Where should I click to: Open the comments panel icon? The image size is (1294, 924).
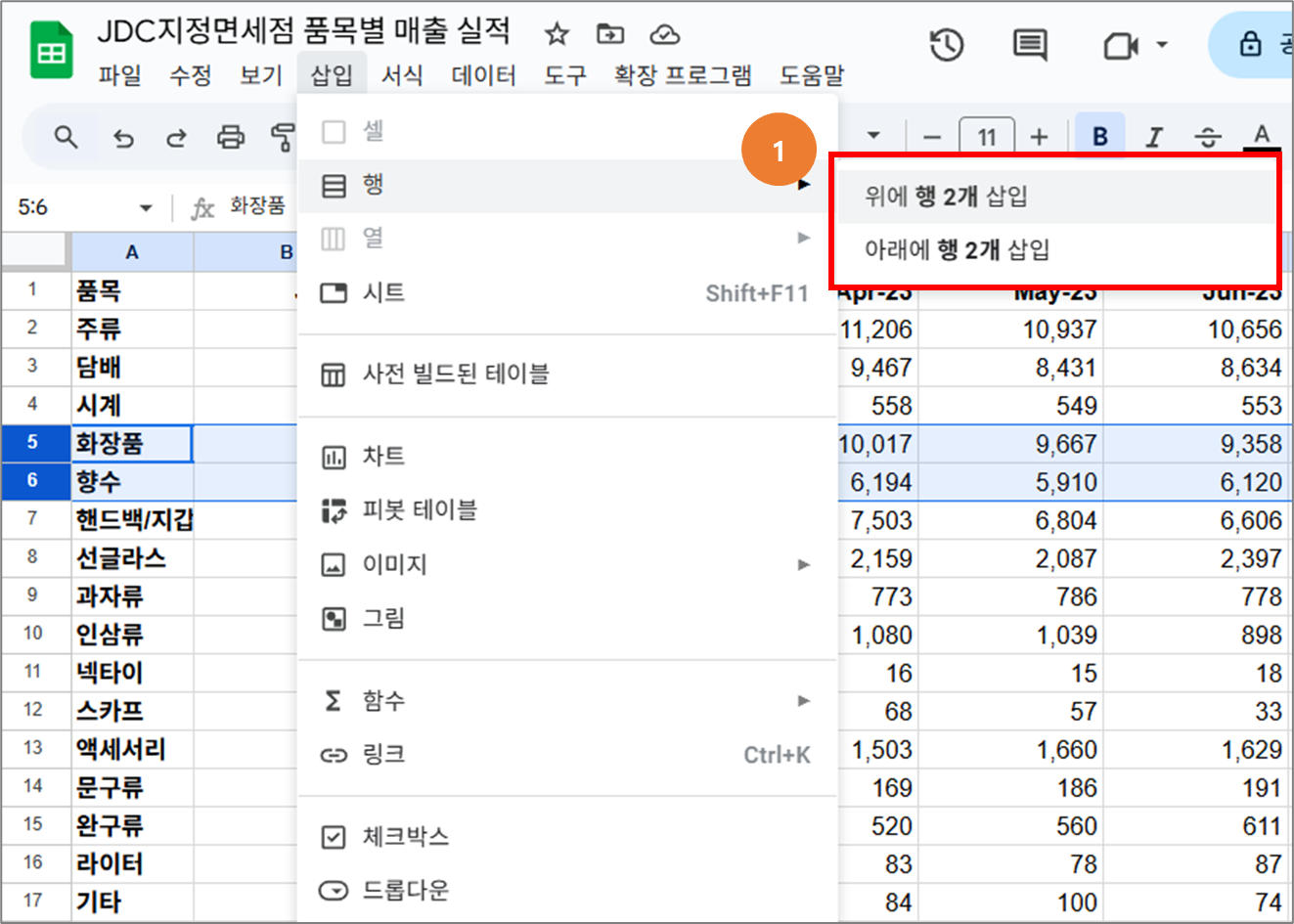tap(1029, 45)
